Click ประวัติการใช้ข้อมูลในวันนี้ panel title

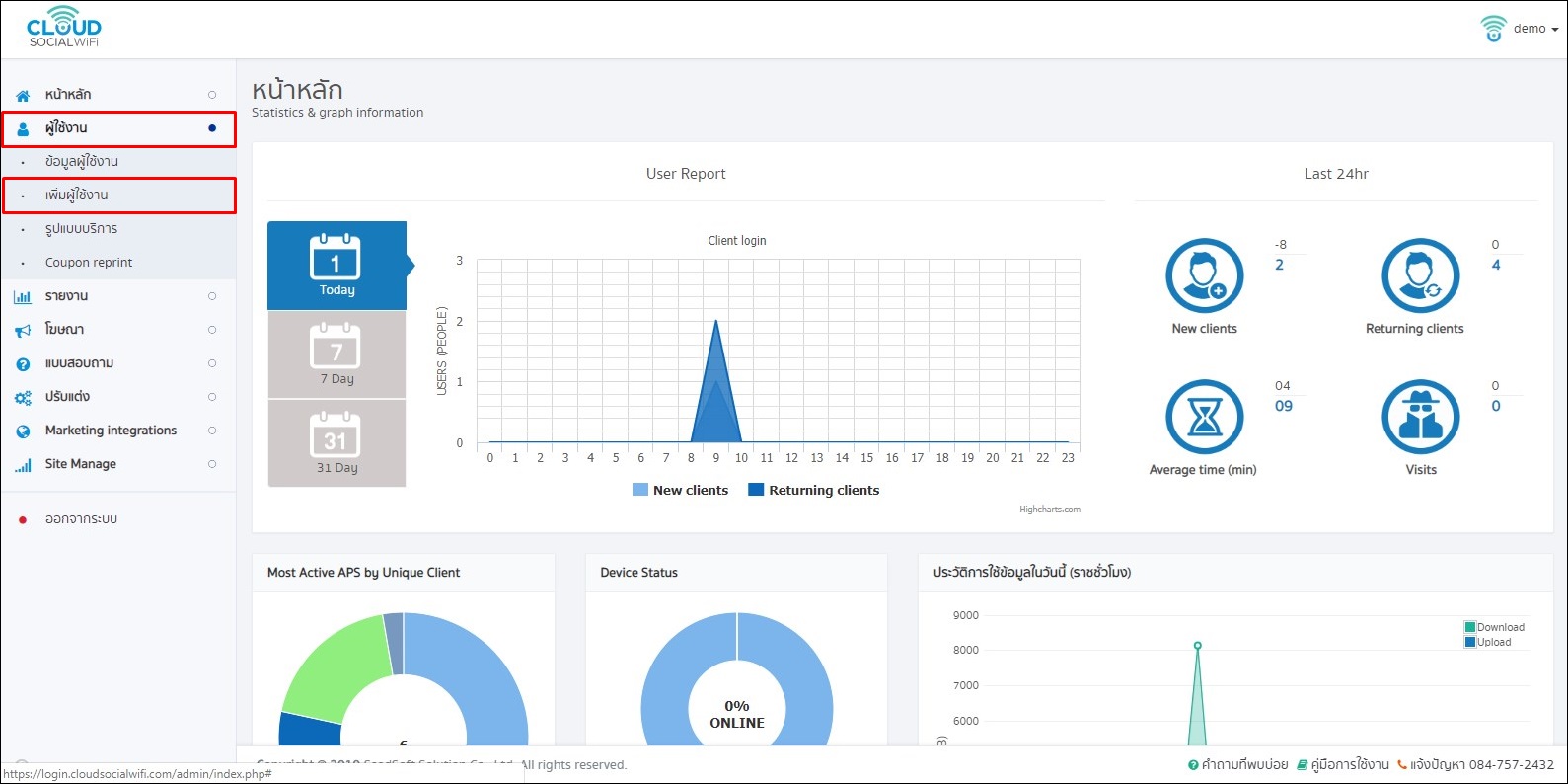[1032, 573]
